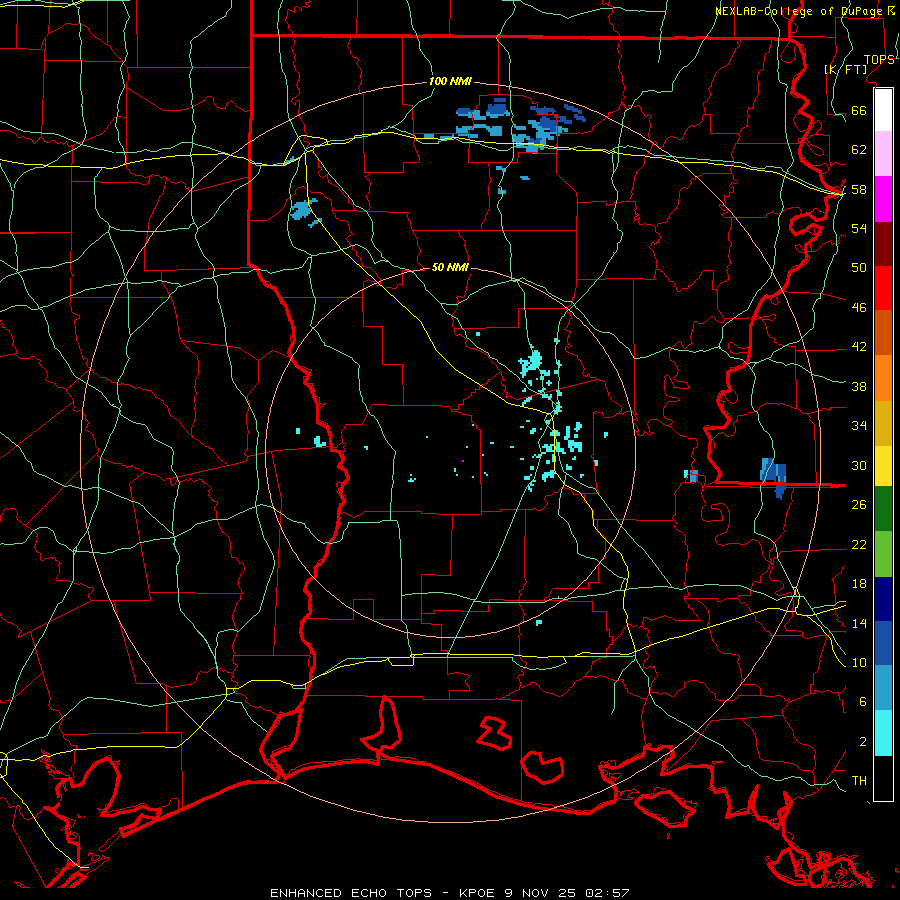The width and height of the screenshot is (900, 900).
Task: Click the legend value '6'
Action: (862, 702)
